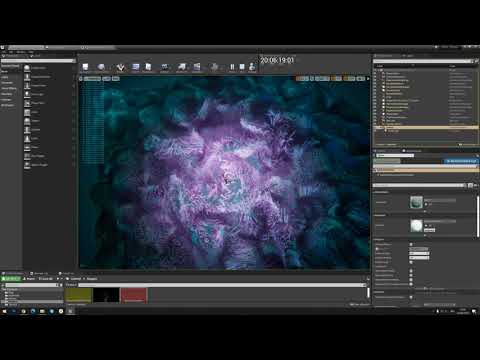Screen dimensions: 480x360
Task: Click the Eject from player icon
Action: pos(252,68)
